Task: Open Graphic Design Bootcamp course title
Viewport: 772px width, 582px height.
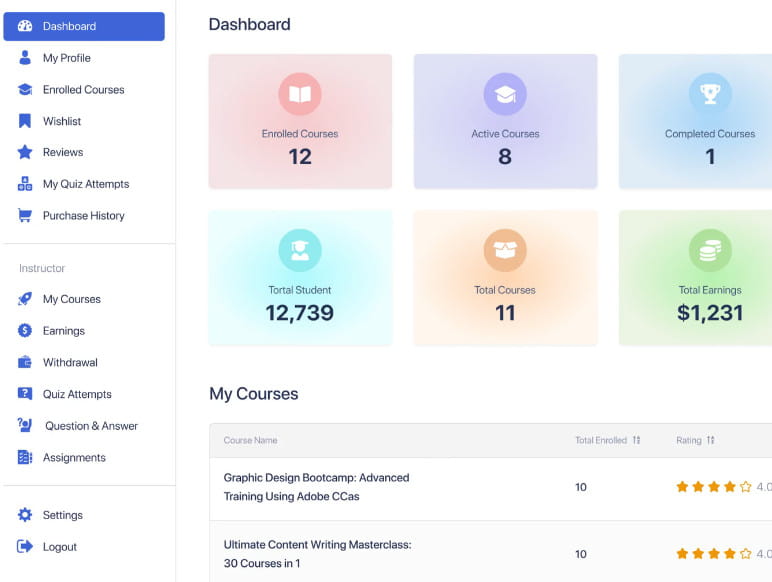Action: click(x=316, y=487)
